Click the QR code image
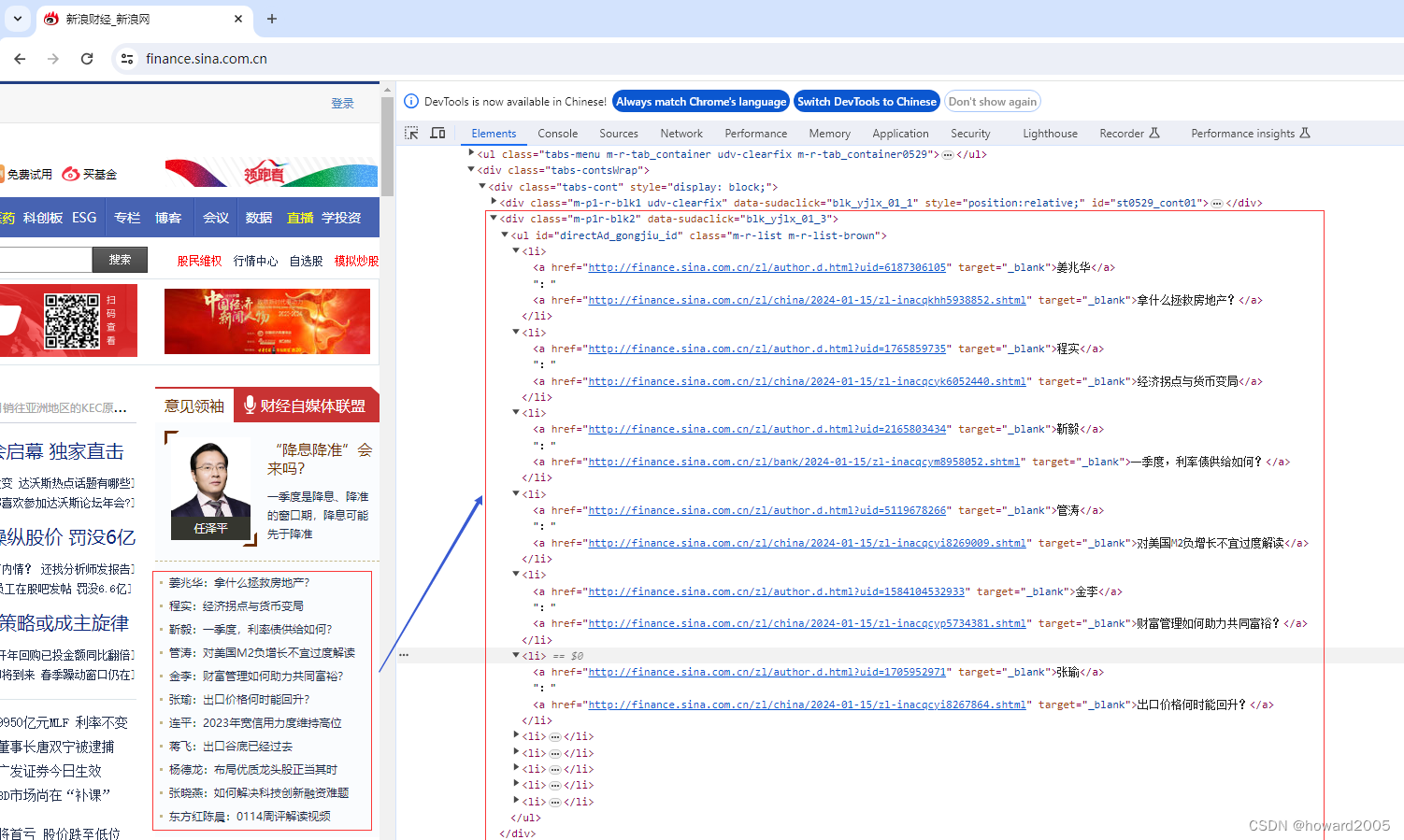Viewport: 1404px width, 840px height. [x=72, y=320]
